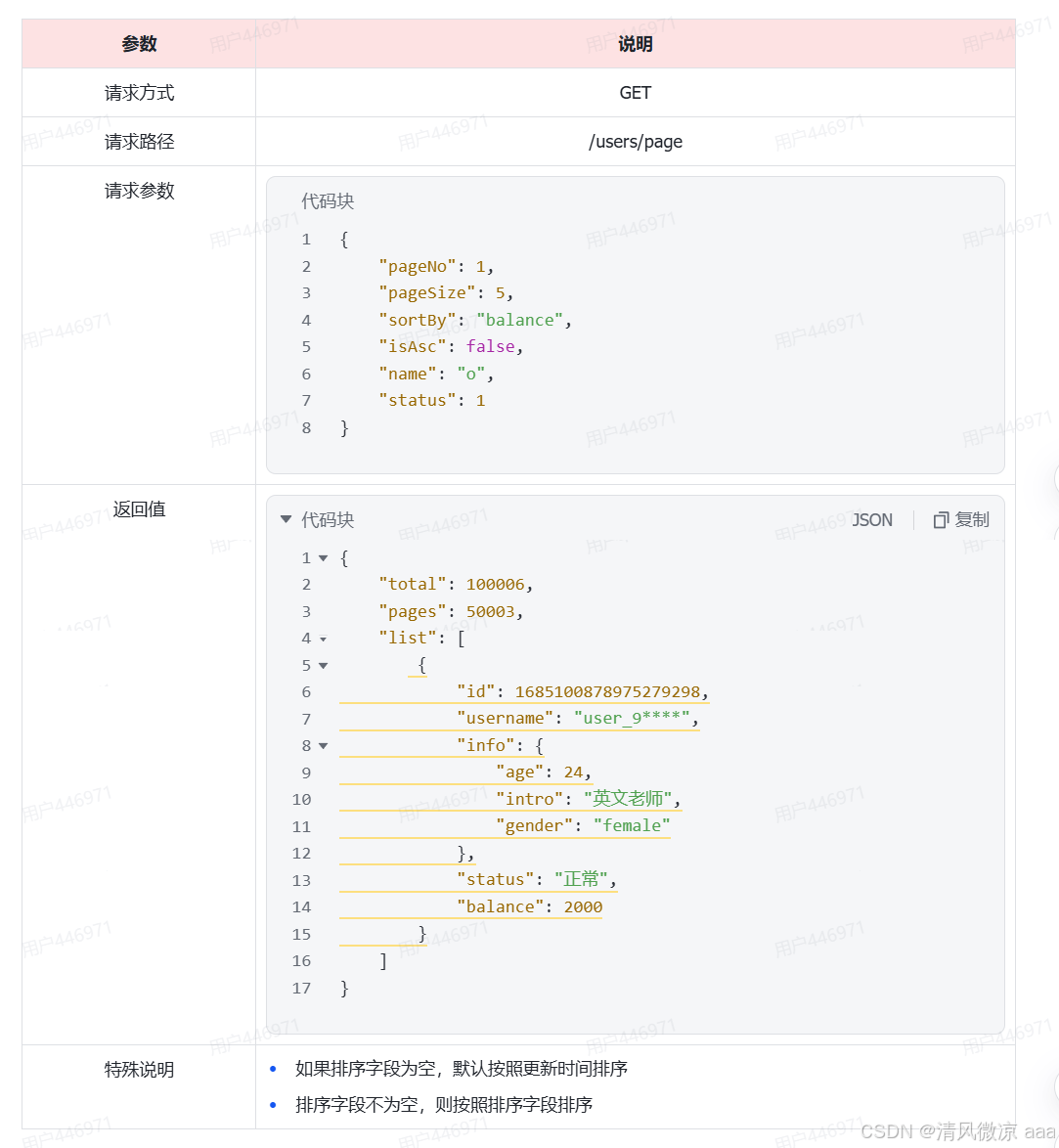Click the "balance": 2000 line

point(530,907)
